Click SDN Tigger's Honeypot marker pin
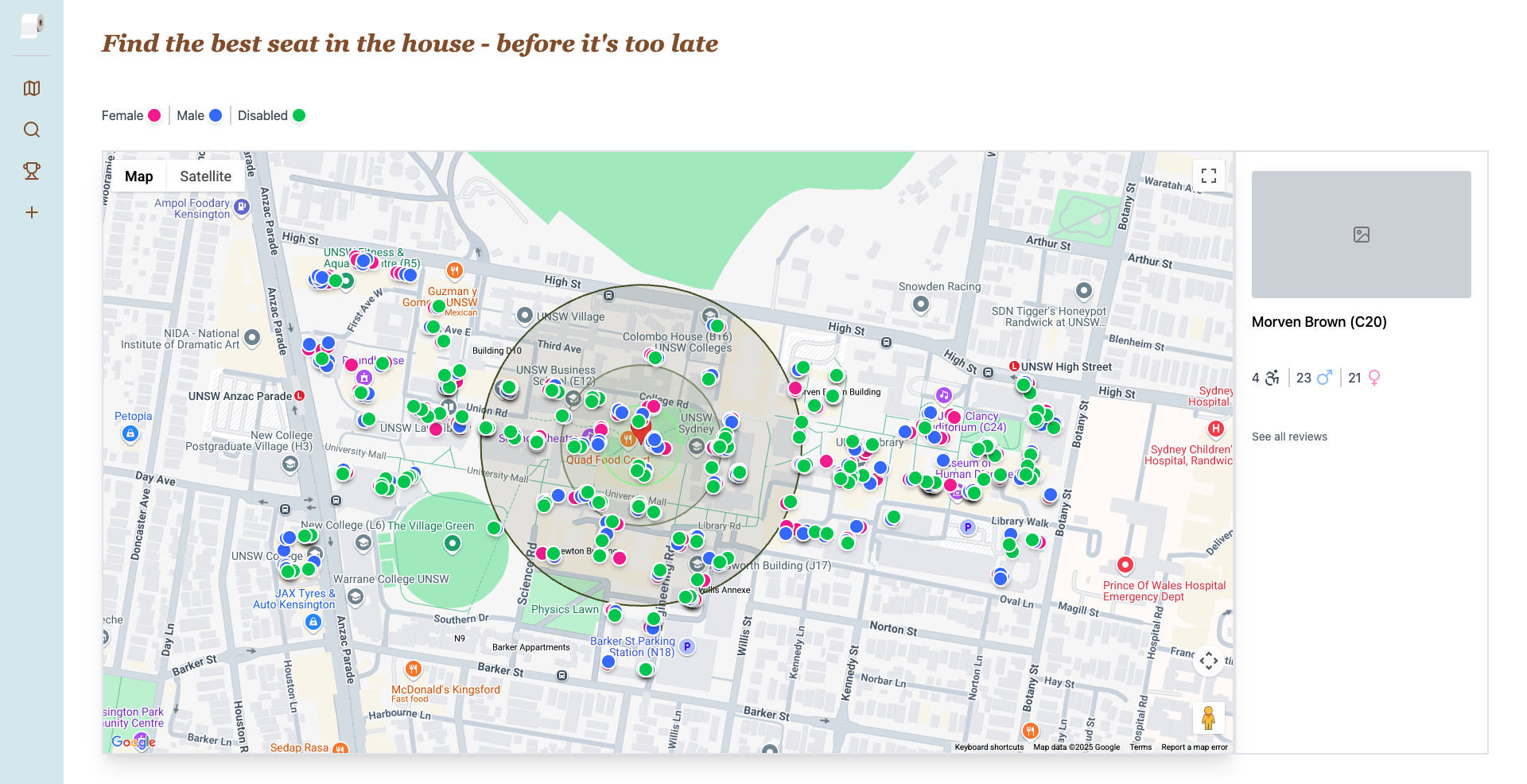 pyautogui.click(x=1084, y=290)
